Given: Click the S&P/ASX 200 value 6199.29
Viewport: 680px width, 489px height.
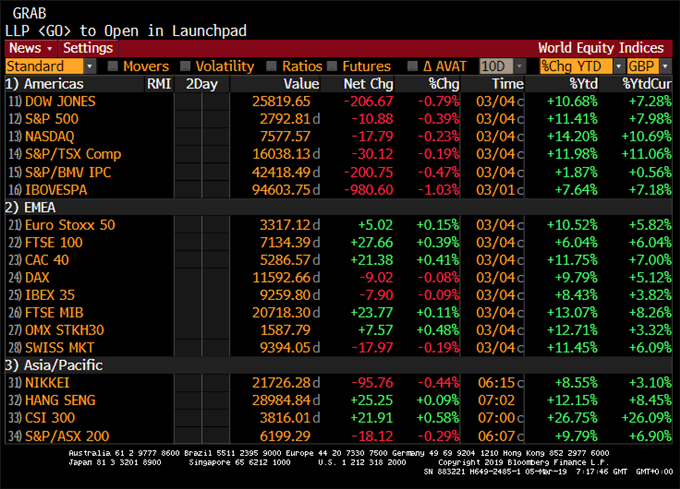Looking at the screenshot, I should pos(285,436).
